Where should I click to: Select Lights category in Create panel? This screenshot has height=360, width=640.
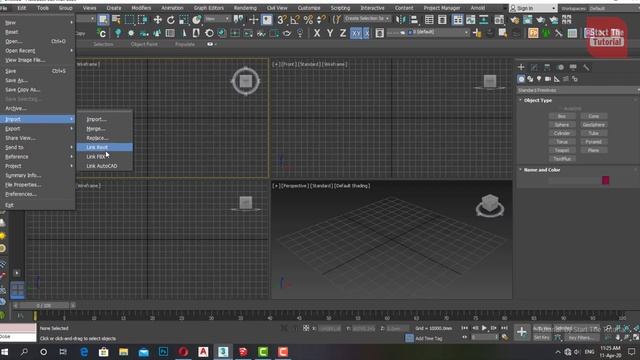[539, 79]
